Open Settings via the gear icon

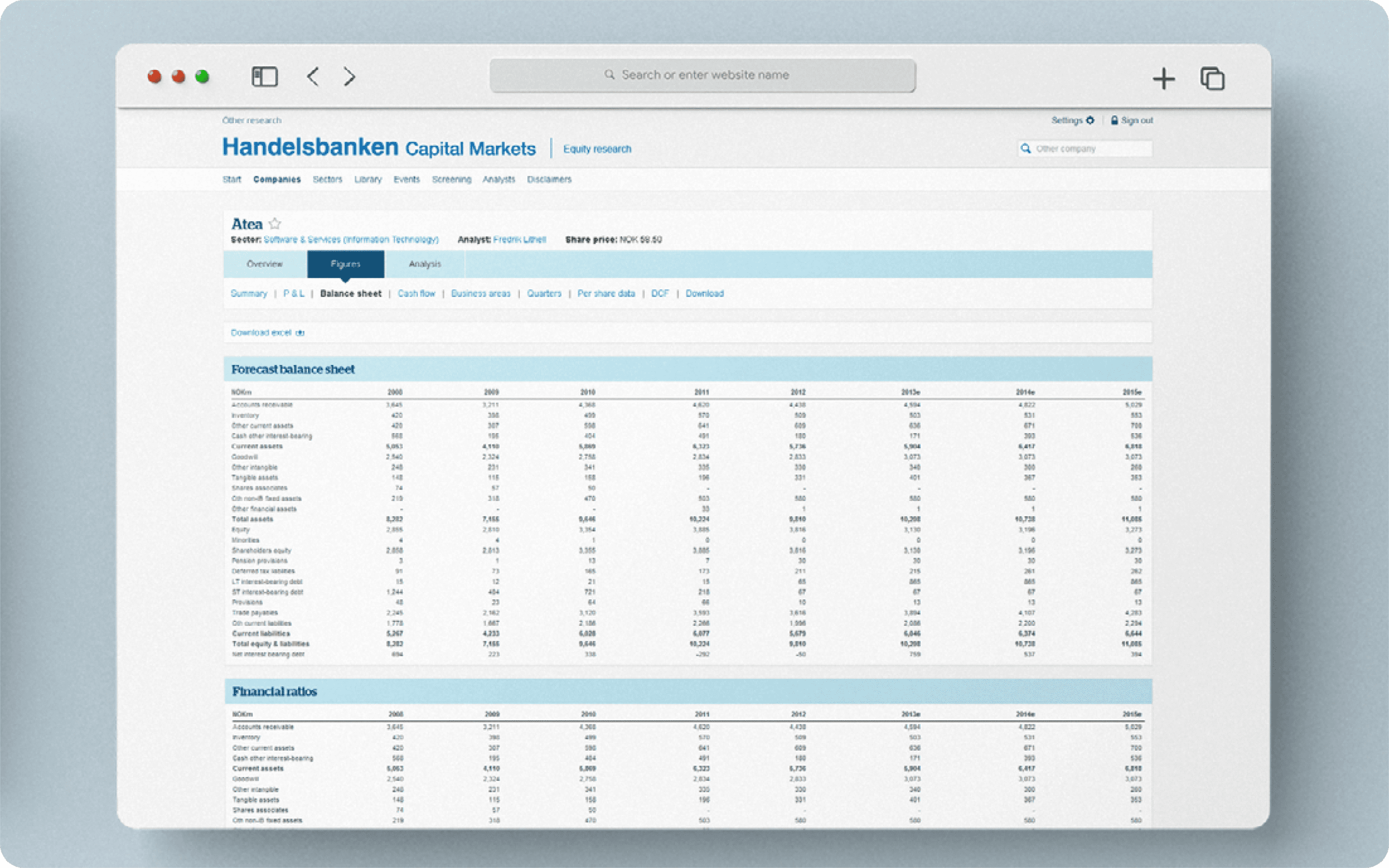pyautogui.click(x=1089, y=121)
